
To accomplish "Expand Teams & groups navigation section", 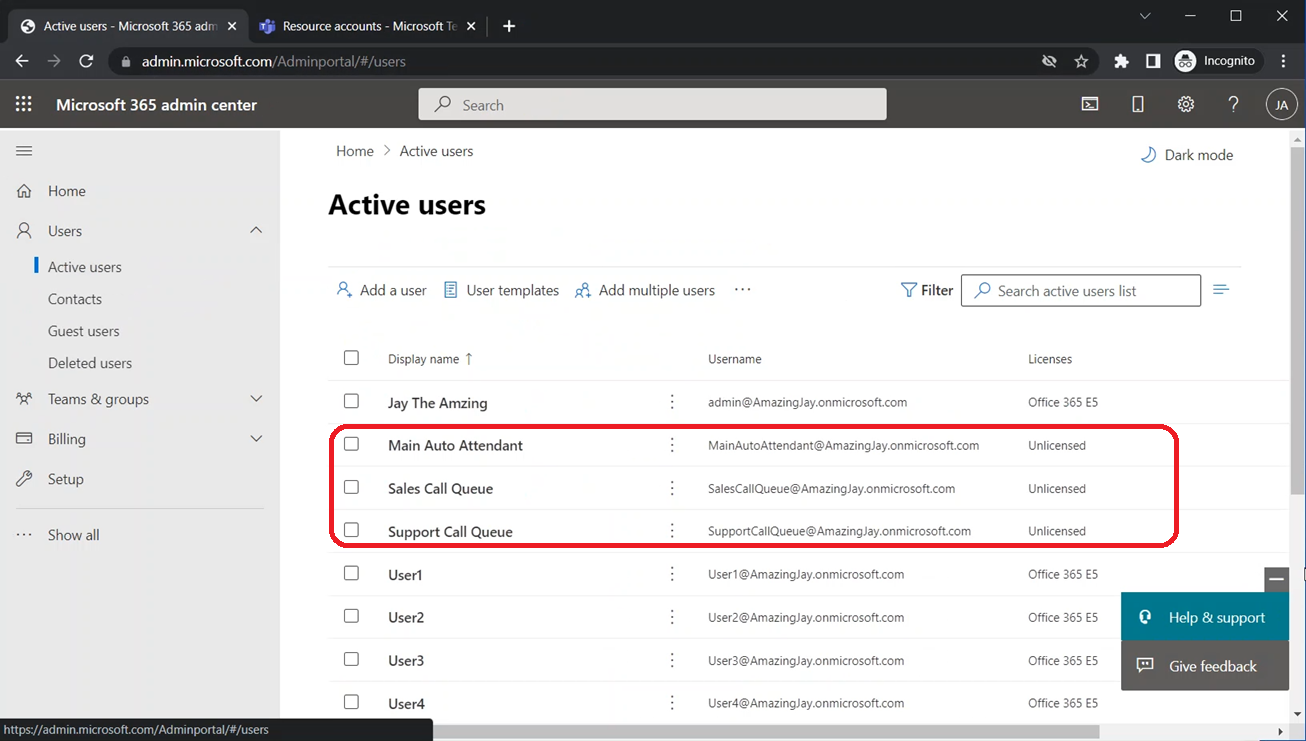I will tap(256, 399).
